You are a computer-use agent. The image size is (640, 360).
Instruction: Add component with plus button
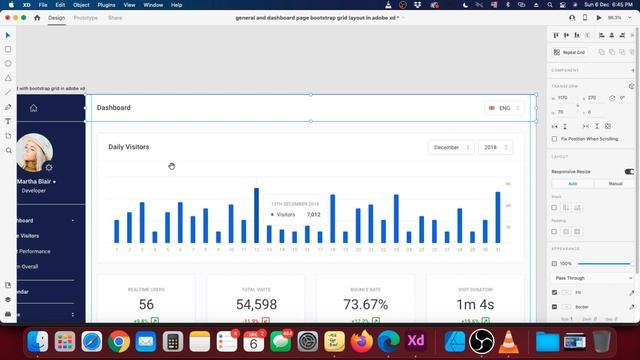(x=633, y=70)
